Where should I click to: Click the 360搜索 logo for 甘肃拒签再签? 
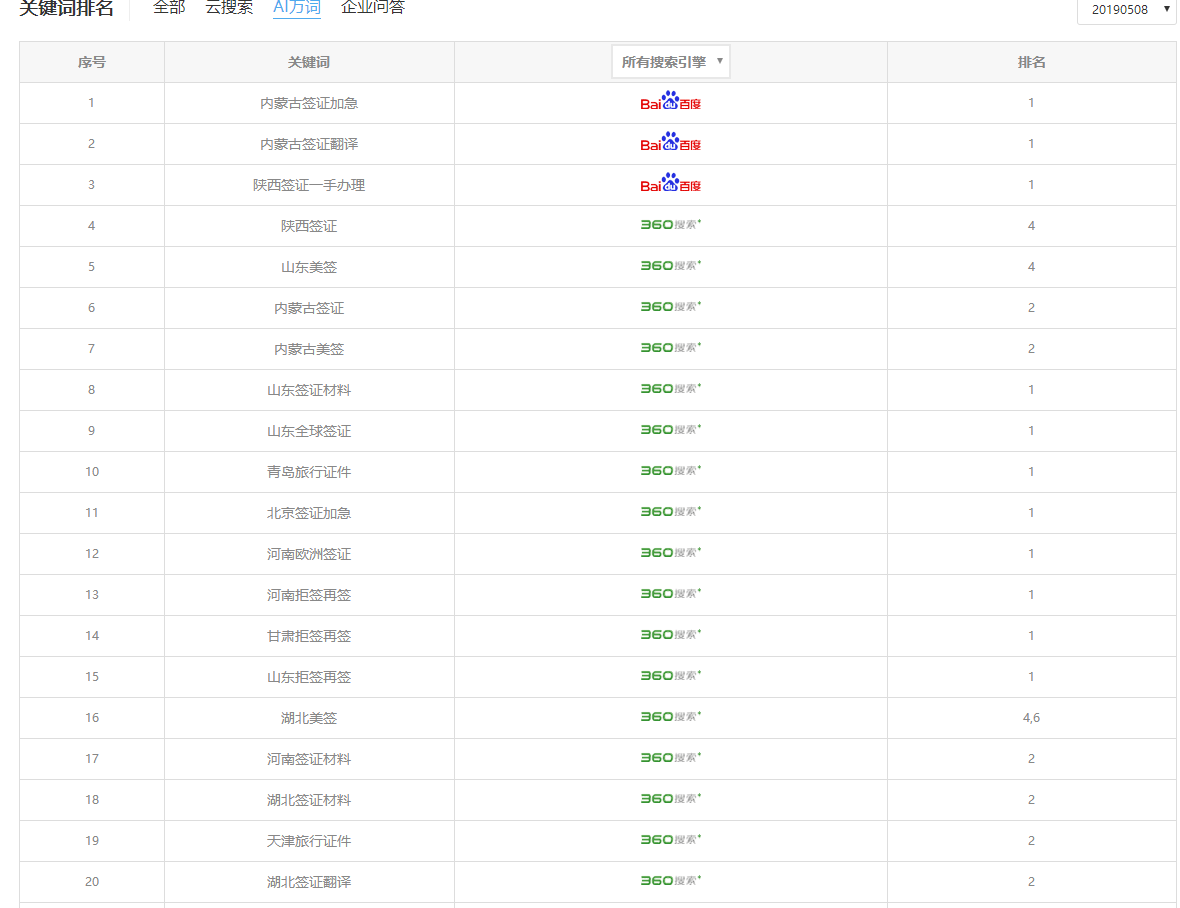[x=671, y=635]
